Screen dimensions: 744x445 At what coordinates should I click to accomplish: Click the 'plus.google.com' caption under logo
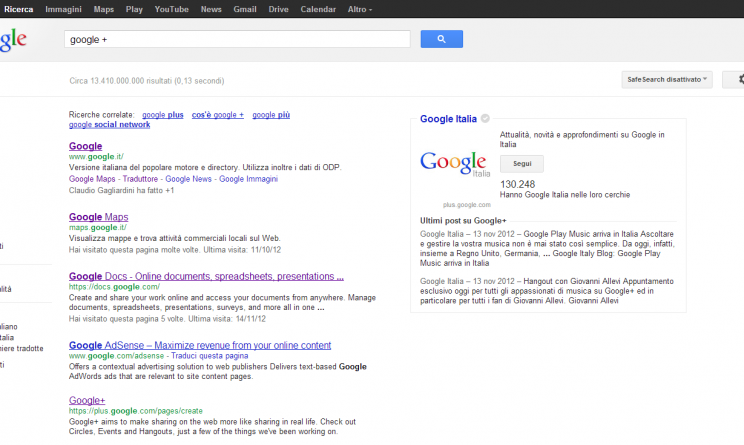coord(467,205)
